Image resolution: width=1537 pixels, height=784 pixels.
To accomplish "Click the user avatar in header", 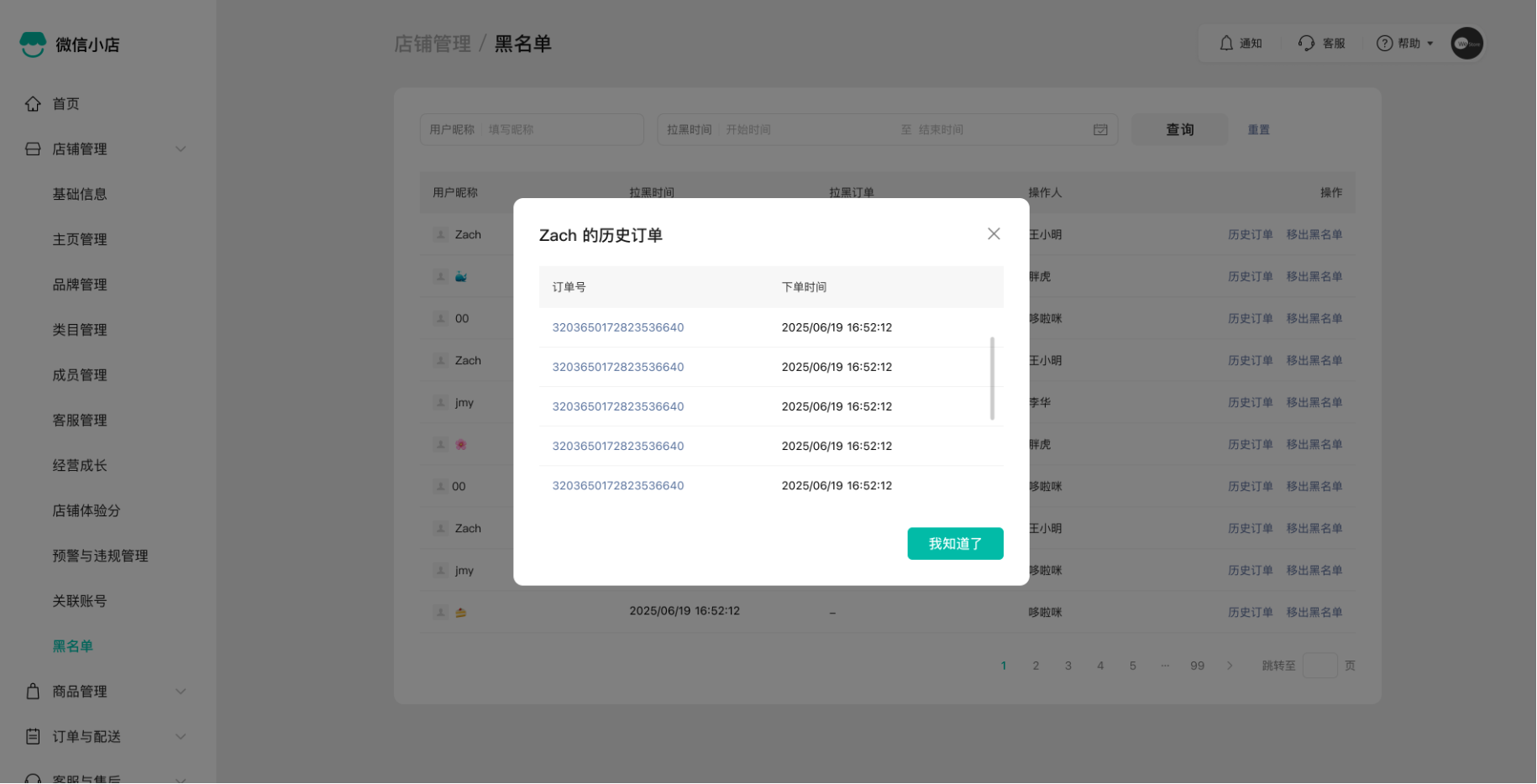I will (1467, 44).
